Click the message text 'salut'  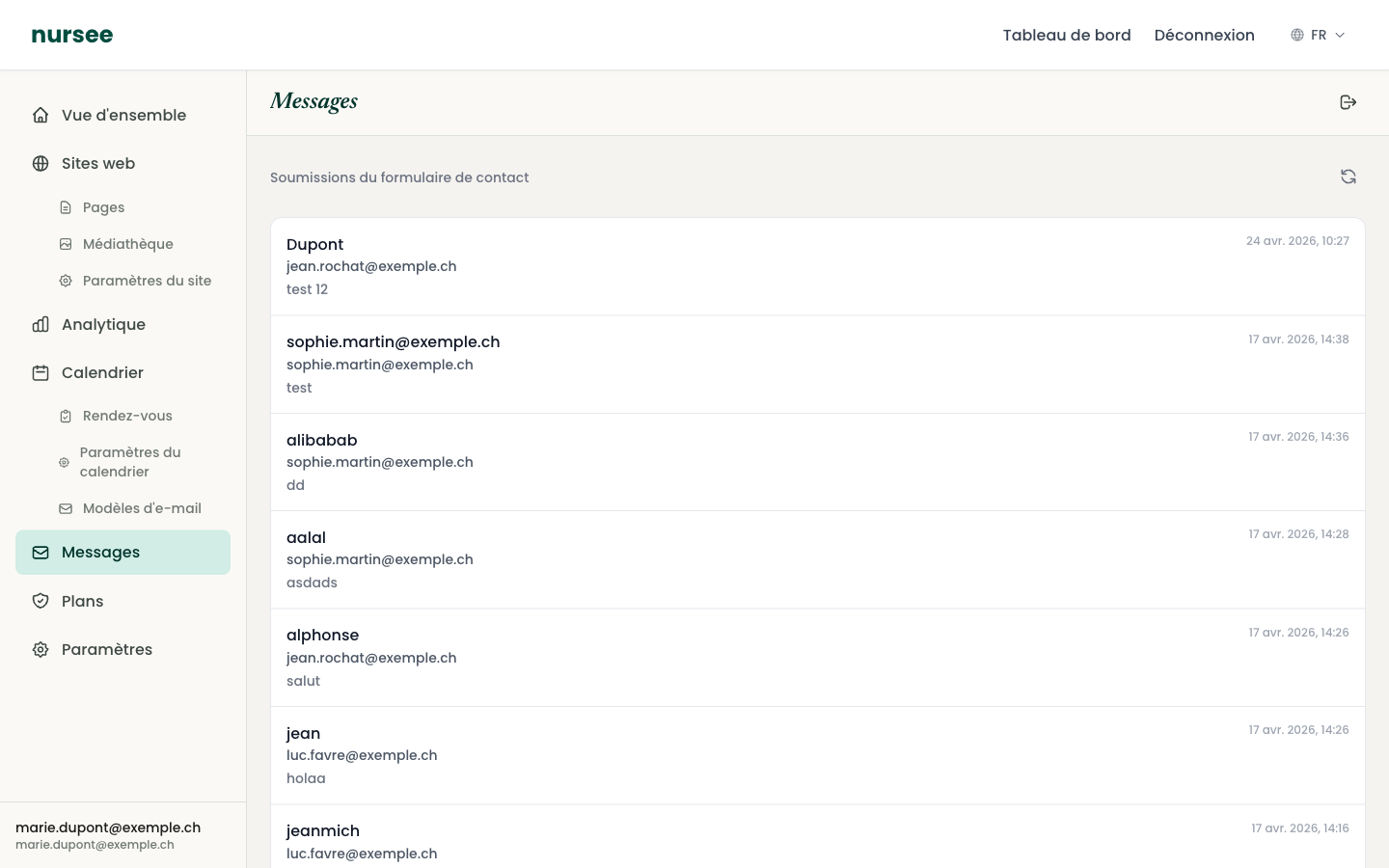[303, 681]
